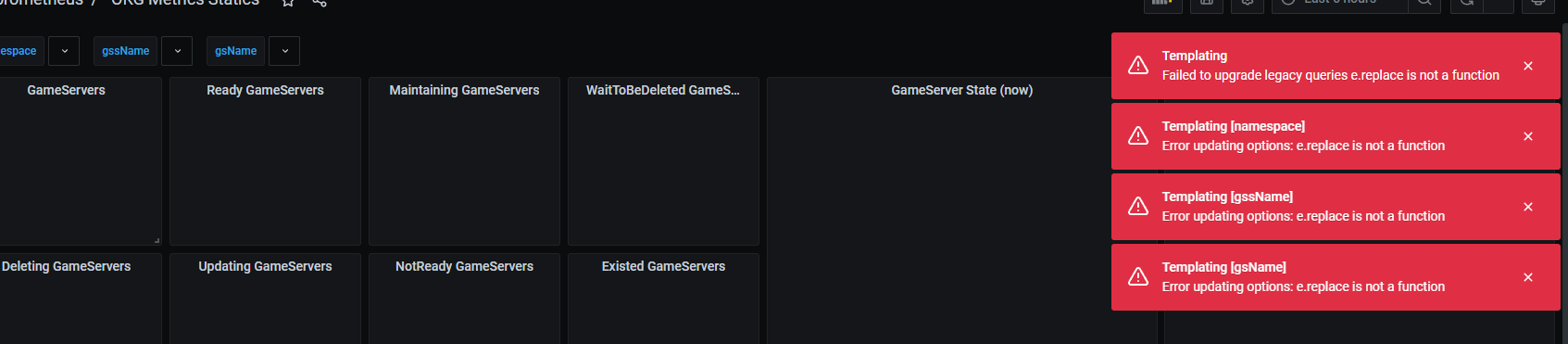This screenshot has width=1568, height=344.
Task: Dismiss the legacy queries upgrade error alert
Action: coord(1528,66)
